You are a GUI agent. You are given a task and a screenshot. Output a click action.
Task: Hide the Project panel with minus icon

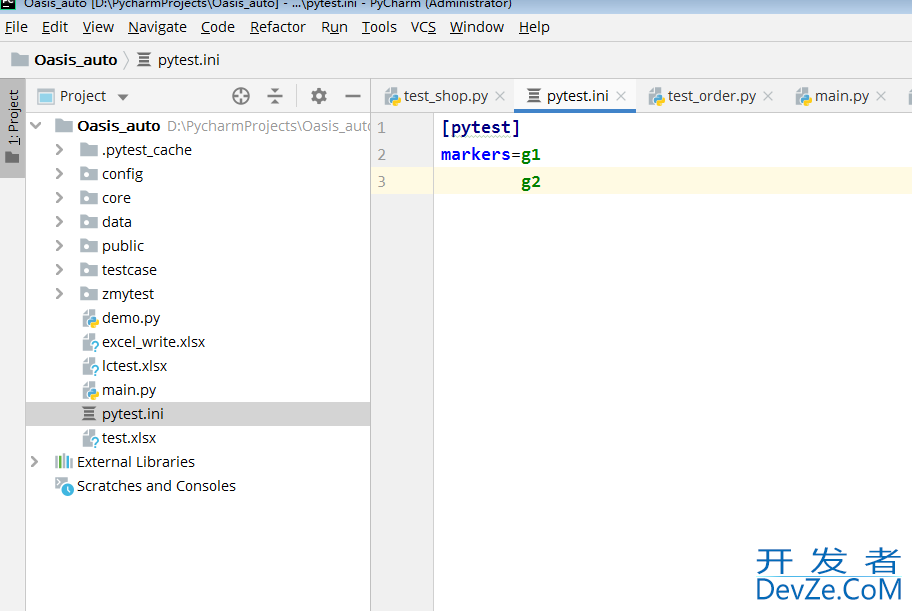click(352, 96)
